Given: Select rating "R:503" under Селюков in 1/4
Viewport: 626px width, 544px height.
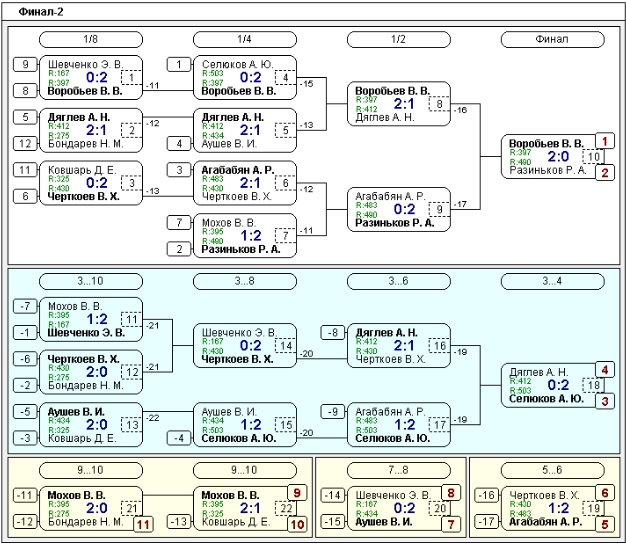Looking at the screenshot, I should pyautogui.click(x=212, y=73).
